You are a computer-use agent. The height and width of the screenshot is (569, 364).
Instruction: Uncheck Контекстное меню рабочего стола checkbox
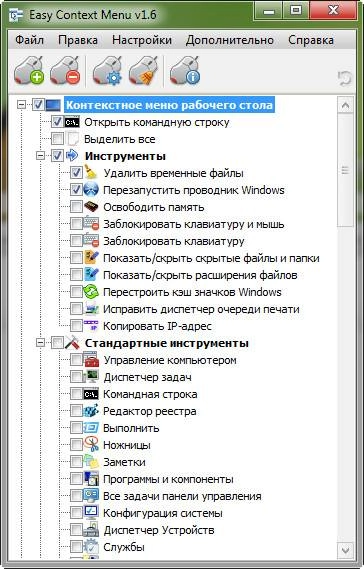coord(38,105)
